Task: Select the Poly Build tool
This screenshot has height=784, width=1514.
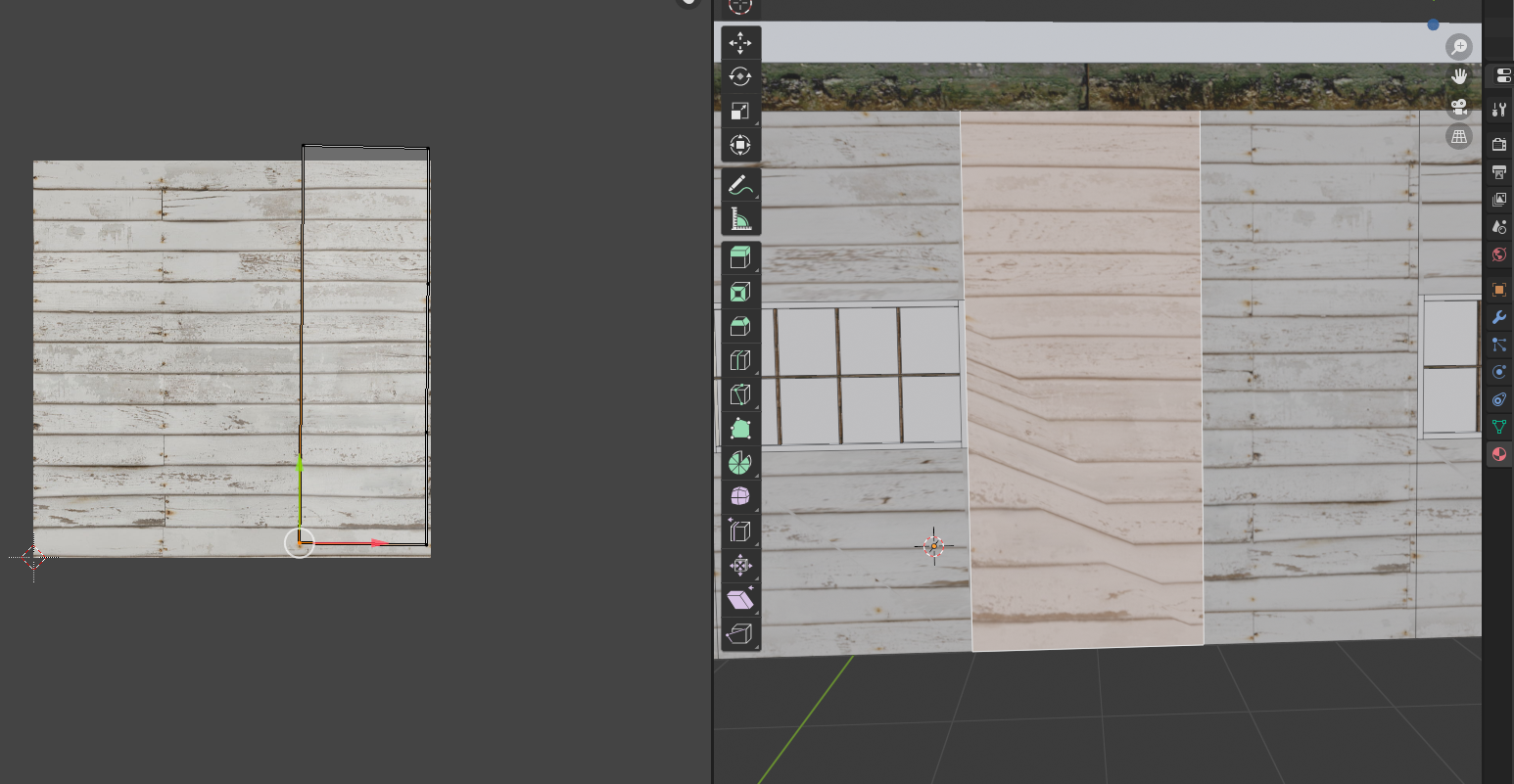Action: [x=740, y=429]
